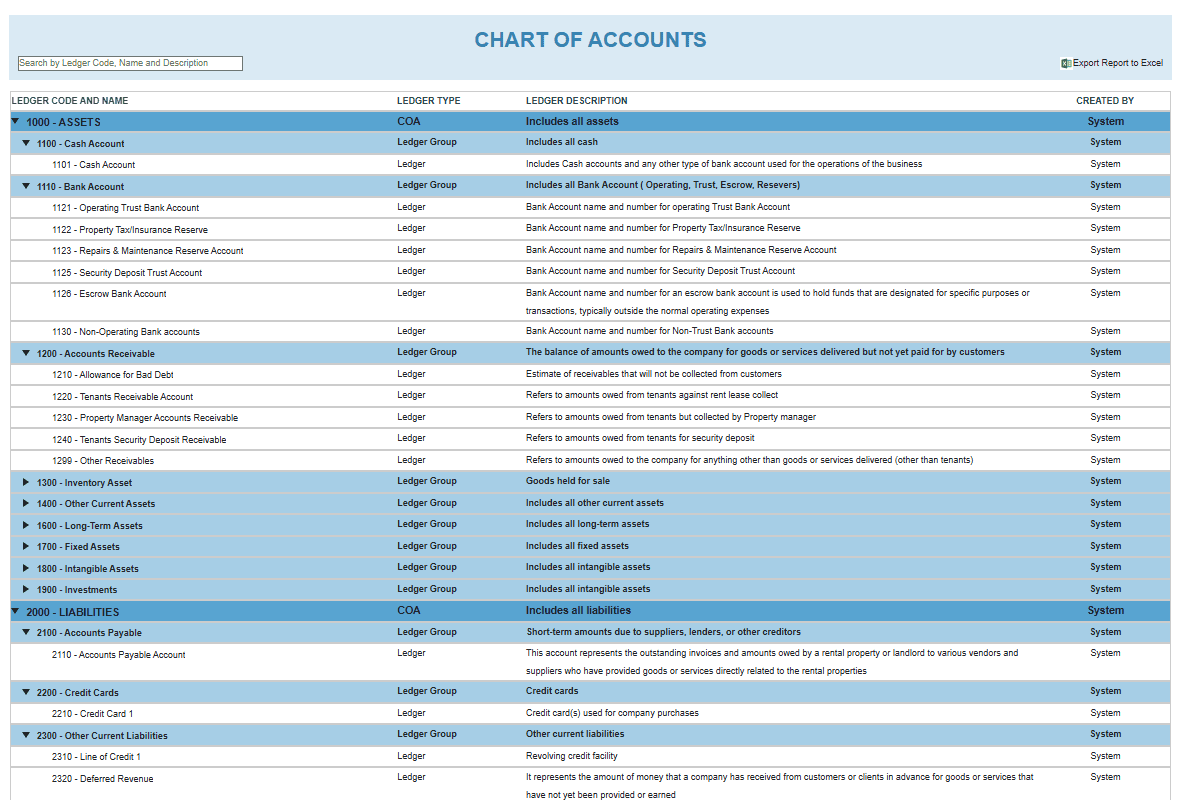Viewport: 1181px width, 800px height.
Task: Expand the 1600 - Long-Term Assets group
Action: pos(26,525)
